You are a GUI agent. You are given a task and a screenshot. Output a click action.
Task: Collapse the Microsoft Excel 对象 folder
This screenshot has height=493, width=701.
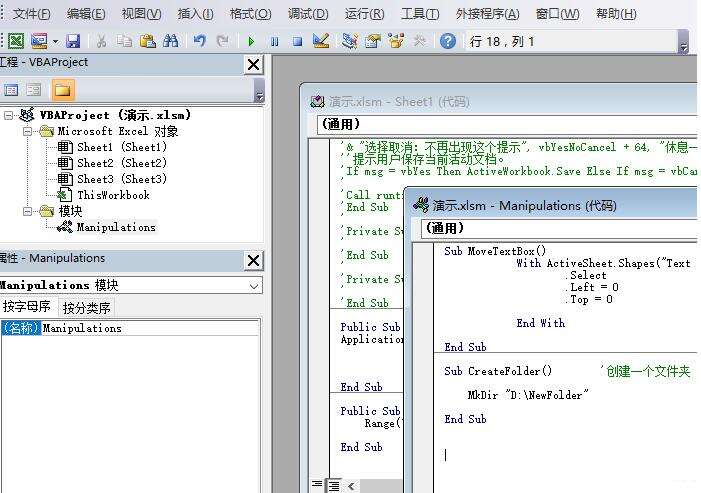27,131
